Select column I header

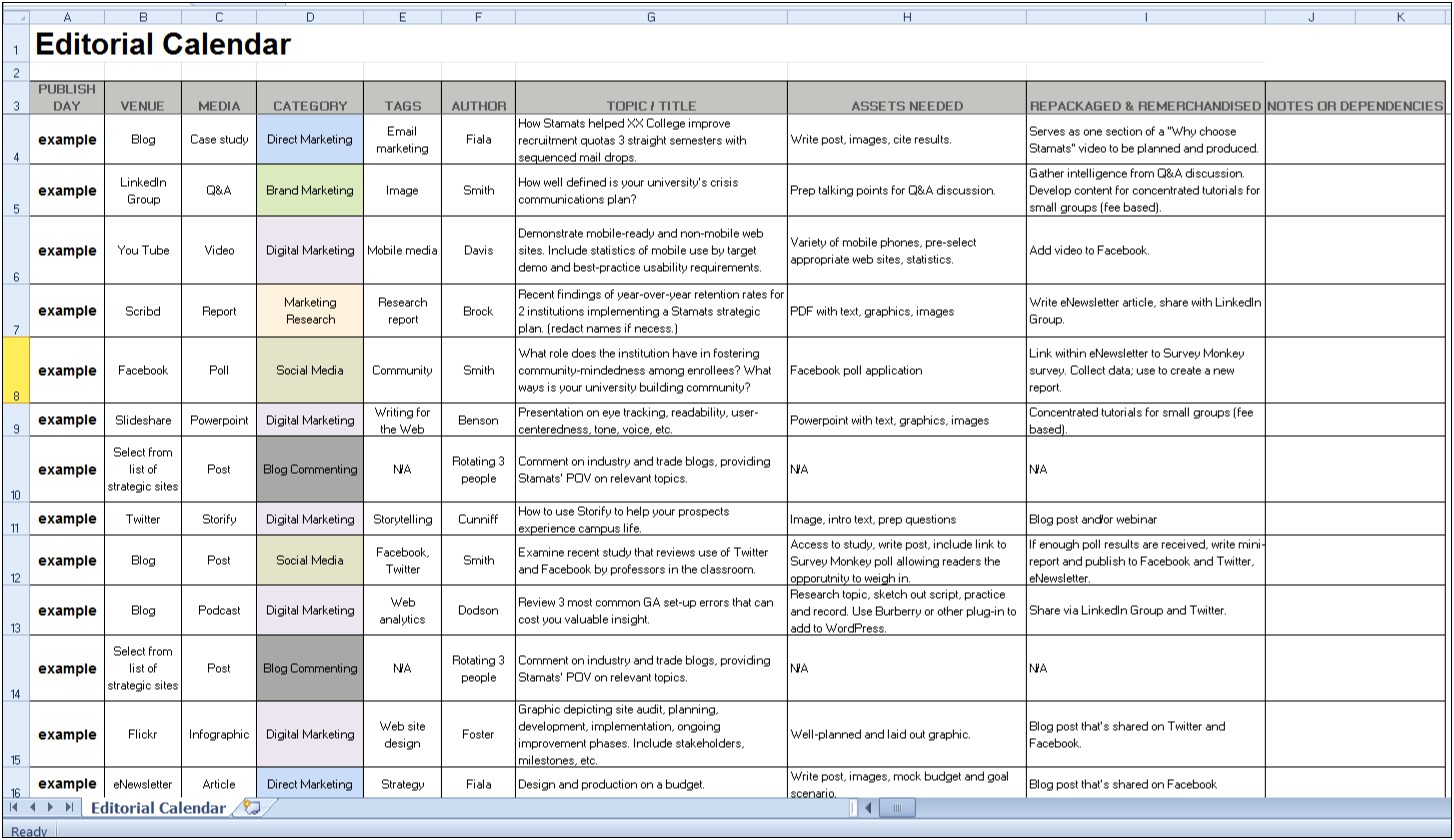[x=1146, y=17]
